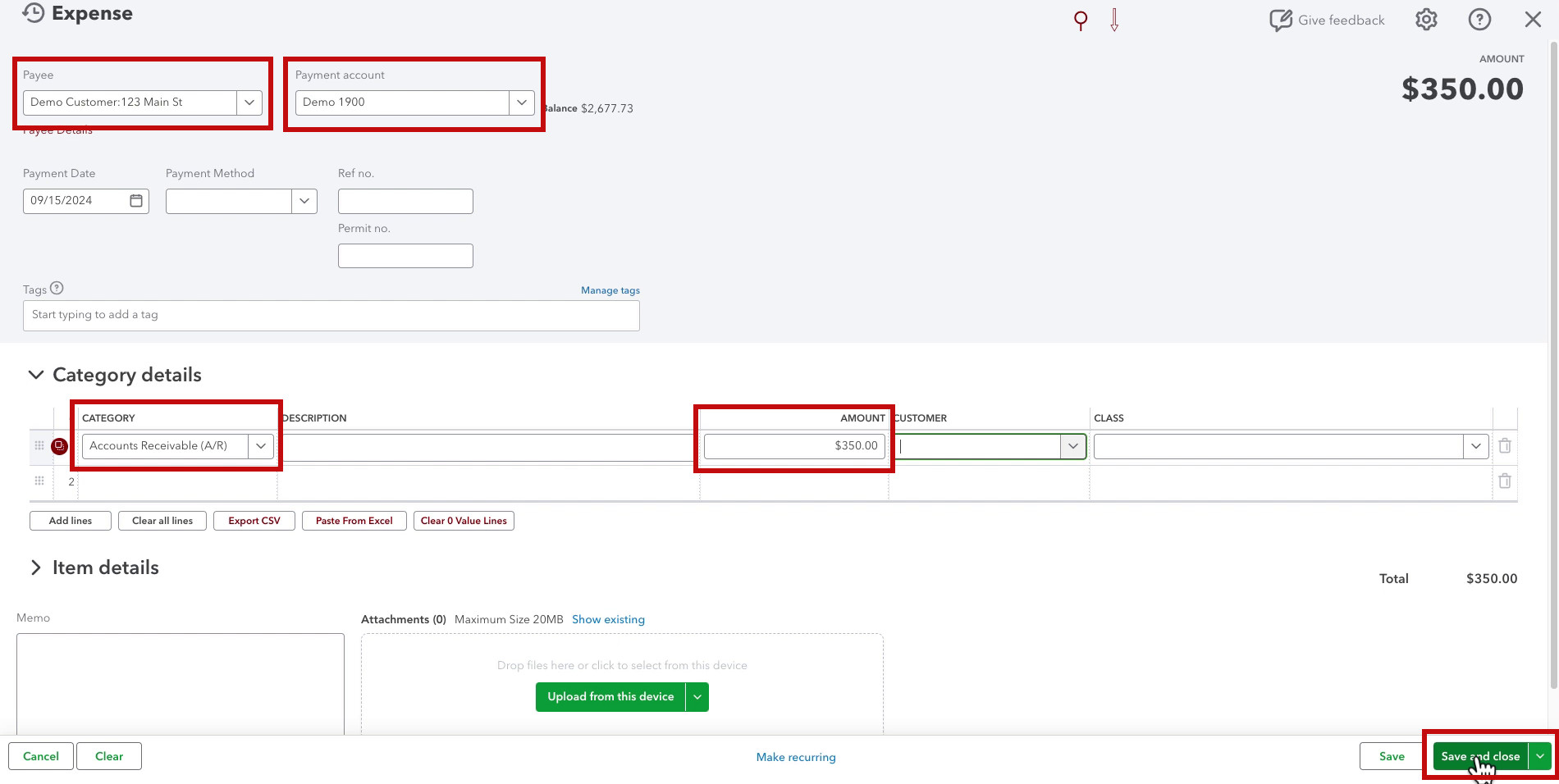Click Upload from this device button
The image size is (1559, 784).
pyautogui.click(x=610, y=697)
